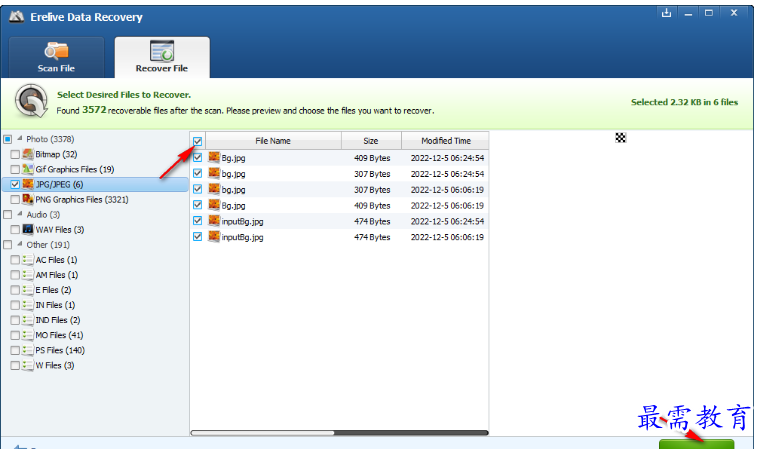Click the IND Files type icon
This screenshot has width=759, height=449.
pyautogui.click(x=28, y=320)
